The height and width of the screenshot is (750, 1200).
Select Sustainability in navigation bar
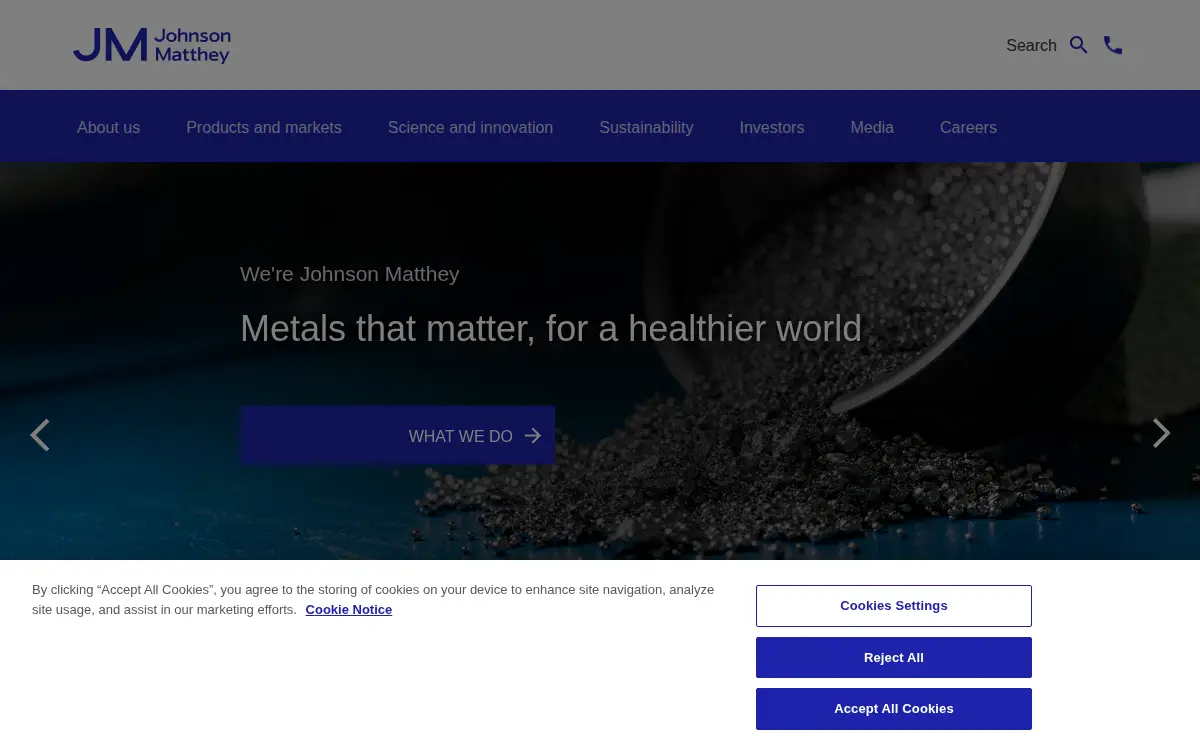pos(646,127)
